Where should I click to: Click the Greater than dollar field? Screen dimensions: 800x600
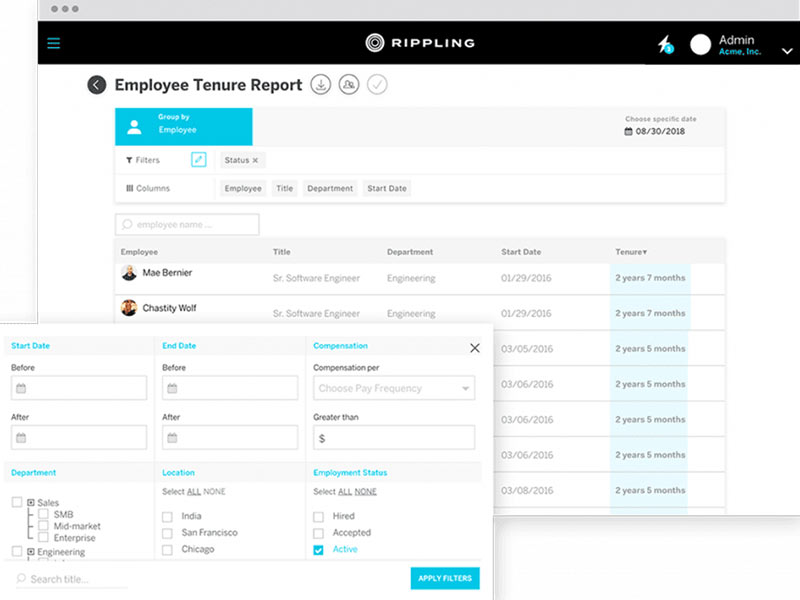tap(394, 438)
